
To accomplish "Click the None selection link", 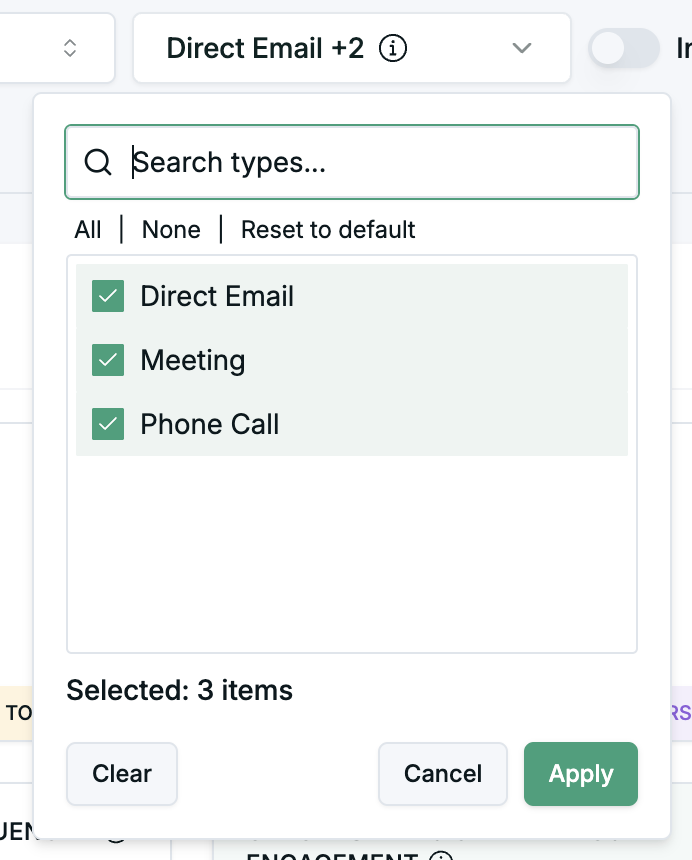I will (171, 230).
